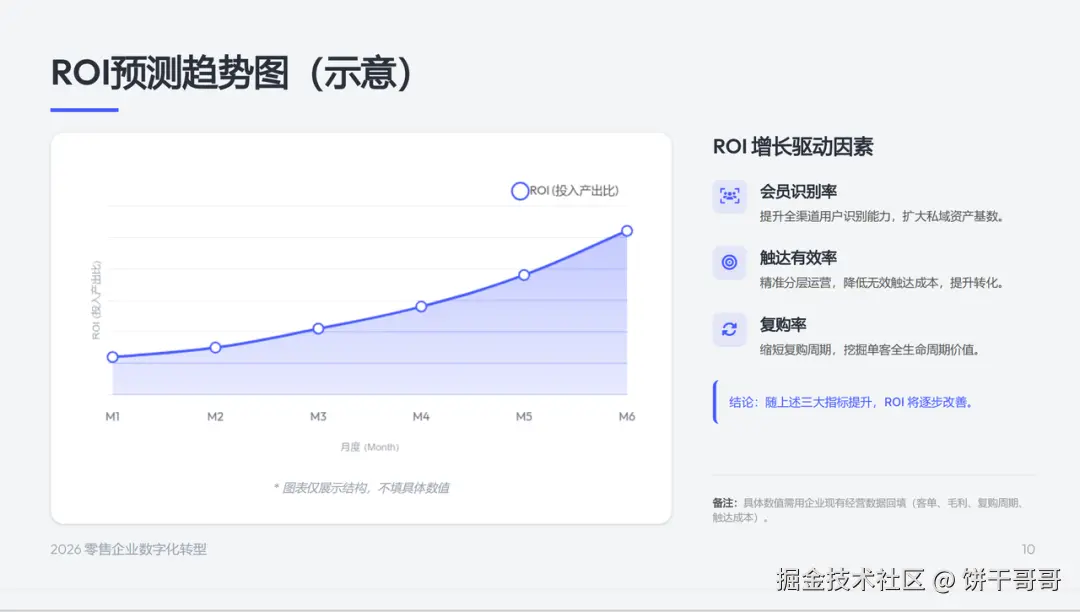Image resolution: width=1080 pixels, height=612 pixels.
Task: Click the member recognition scan icon
Action: [x=729, y=196]
